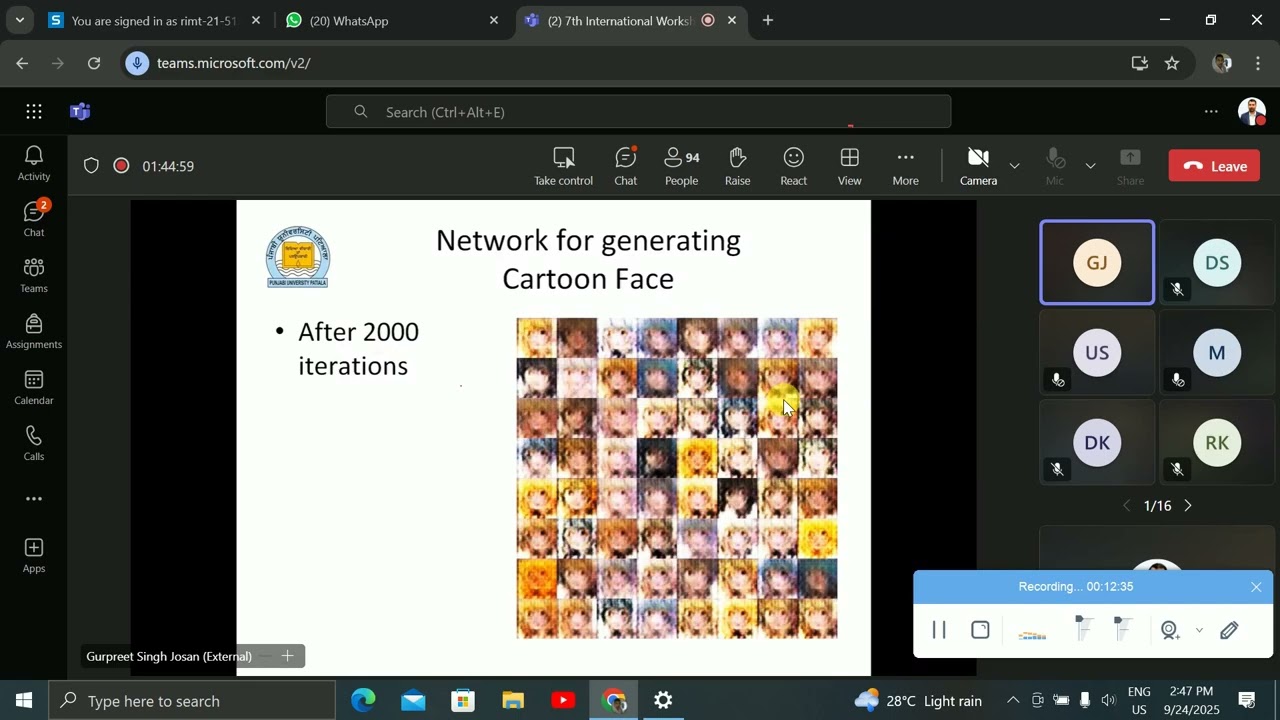Open the Activity feed in Teams sidebar
The width and height of the screenshot is (1280, 720).
coord(34,163)
